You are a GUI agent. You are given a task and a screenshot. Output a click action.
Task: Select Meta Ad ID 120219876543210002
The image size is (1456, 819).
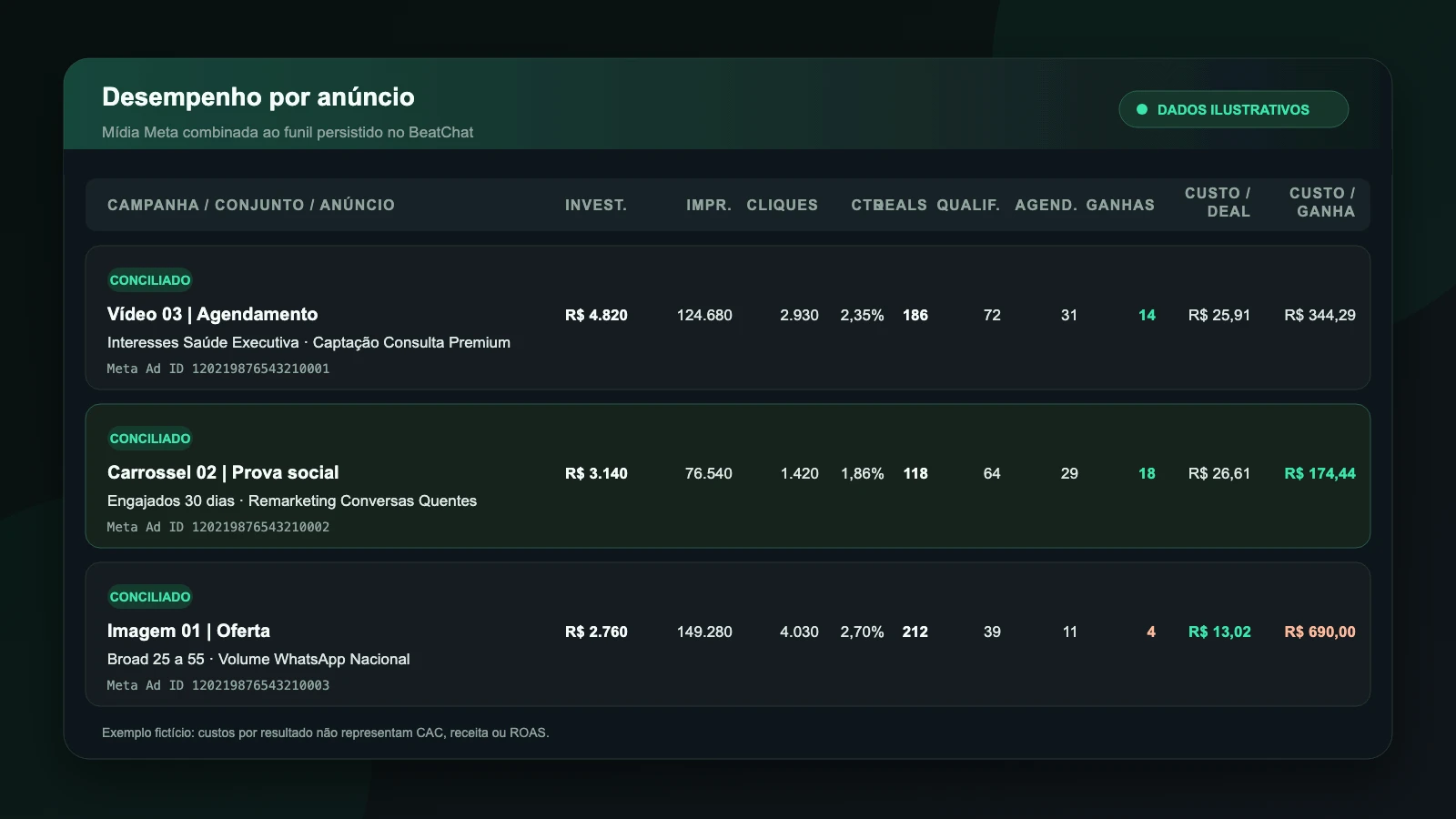pos(218,527)
